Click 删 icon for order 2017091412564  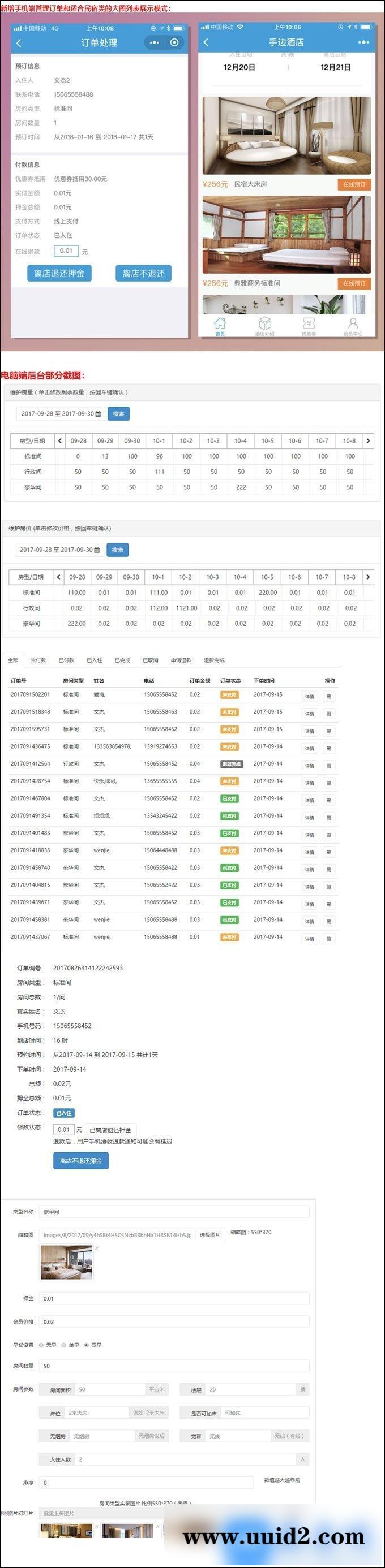click(x=329, y=766)
